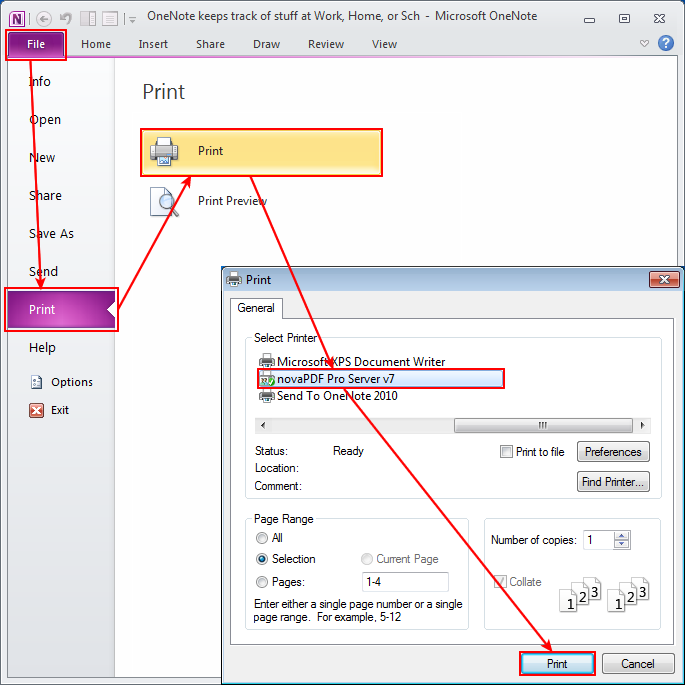685x685 pixels.
Task: Click the large Print button with printer icon
Action: point(261,152)
